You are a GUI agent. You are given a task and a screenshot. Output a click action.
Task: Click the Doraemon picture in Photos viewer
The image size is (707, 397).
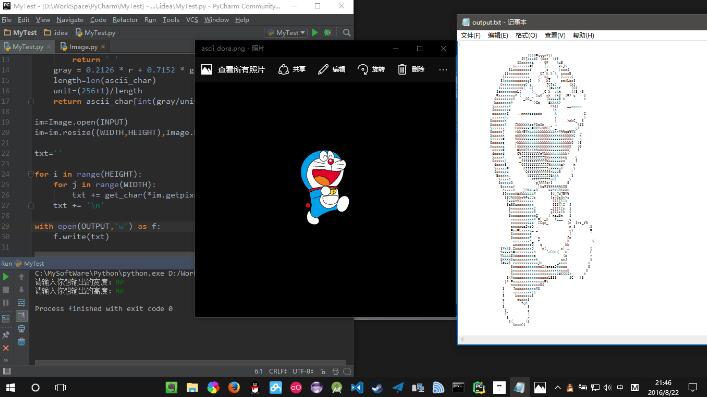325,187
